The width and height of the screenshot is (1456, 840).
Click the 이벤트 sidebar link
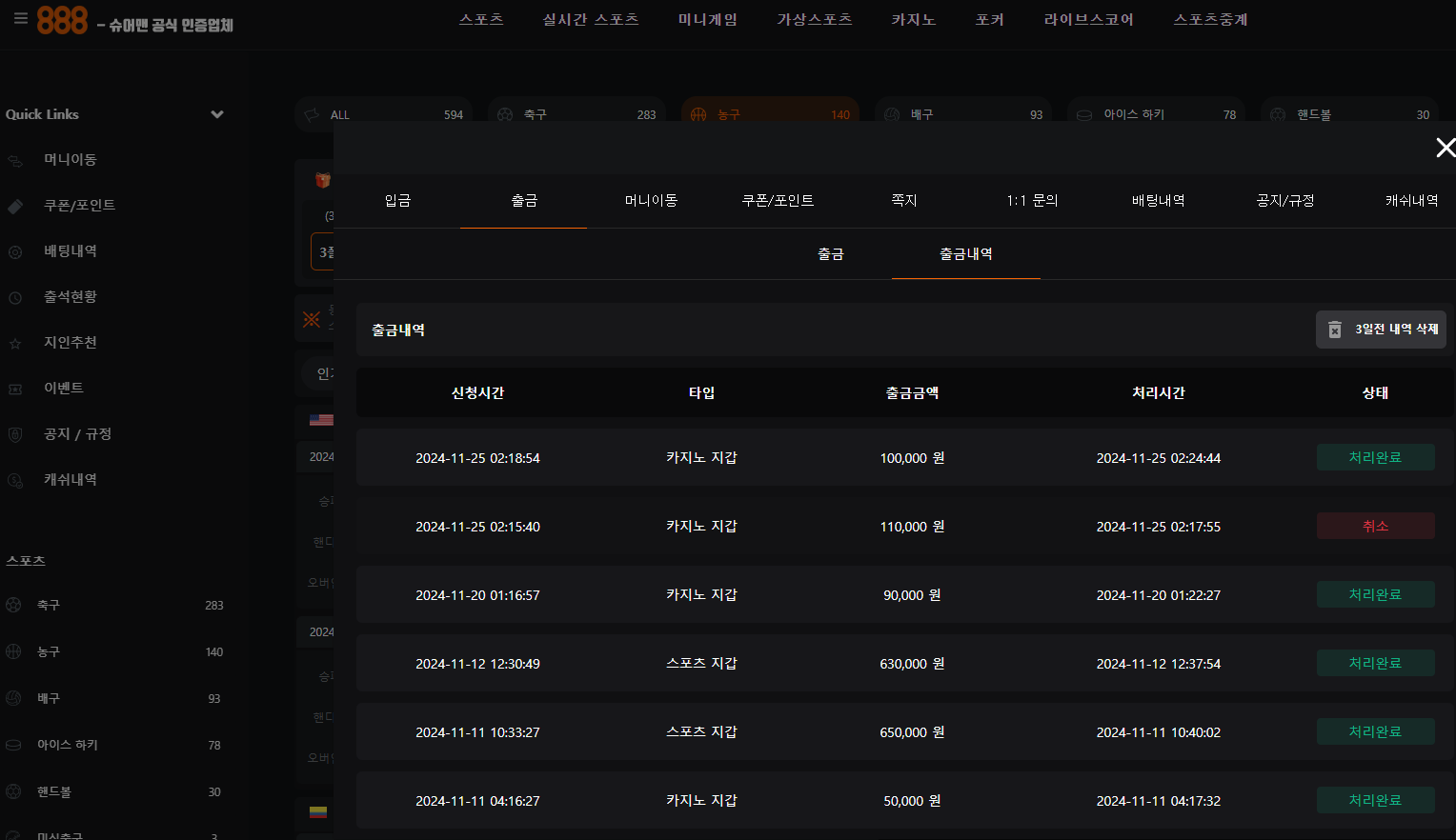(64, 389)
